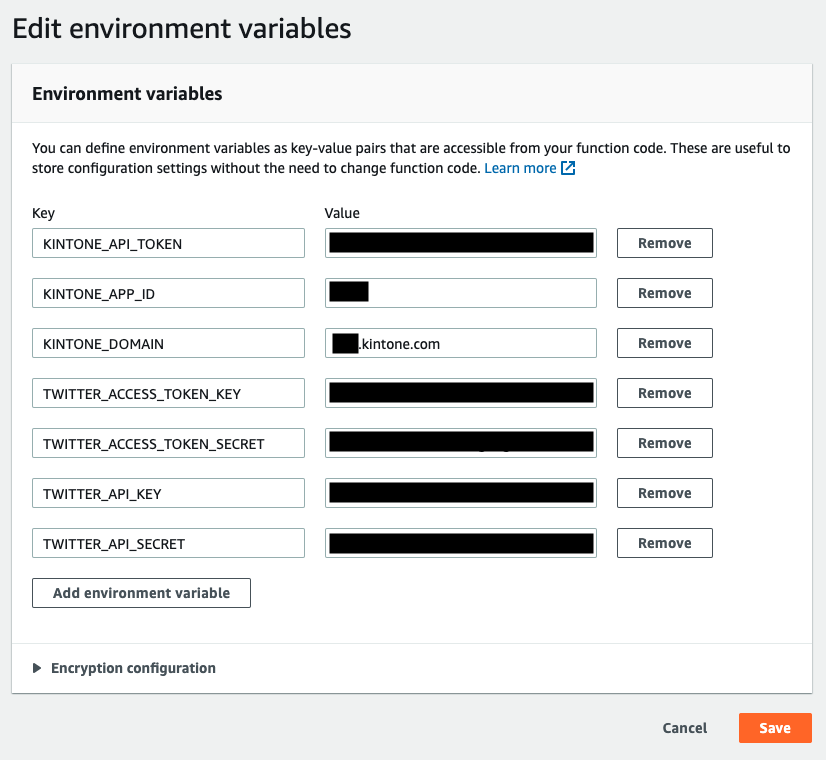The width and height of the screenshot is (826, 760).
Task: Select the KINTONE_DOMAIN value field
Action: point(460,343)
